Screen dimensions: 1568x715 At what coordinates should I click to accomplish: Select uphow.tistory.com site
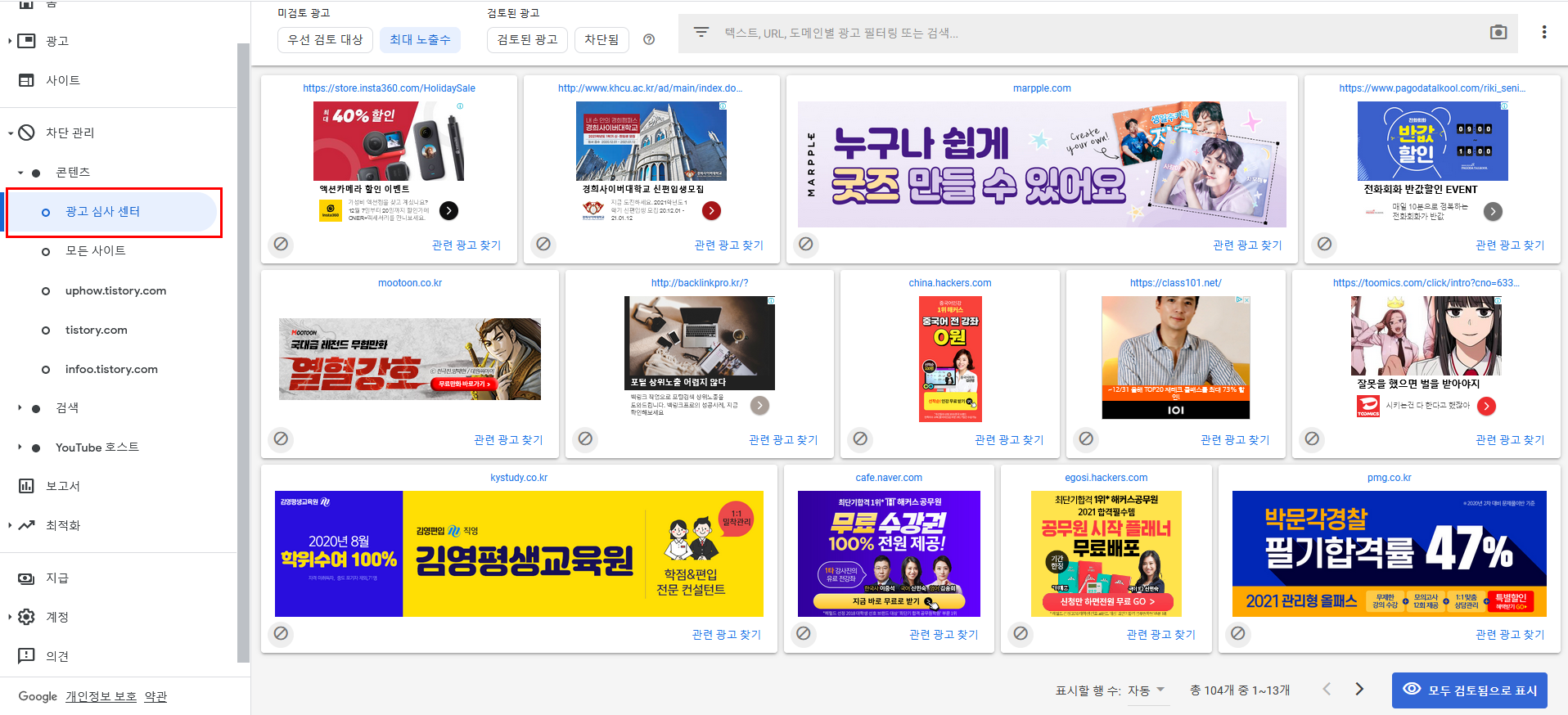115,290
